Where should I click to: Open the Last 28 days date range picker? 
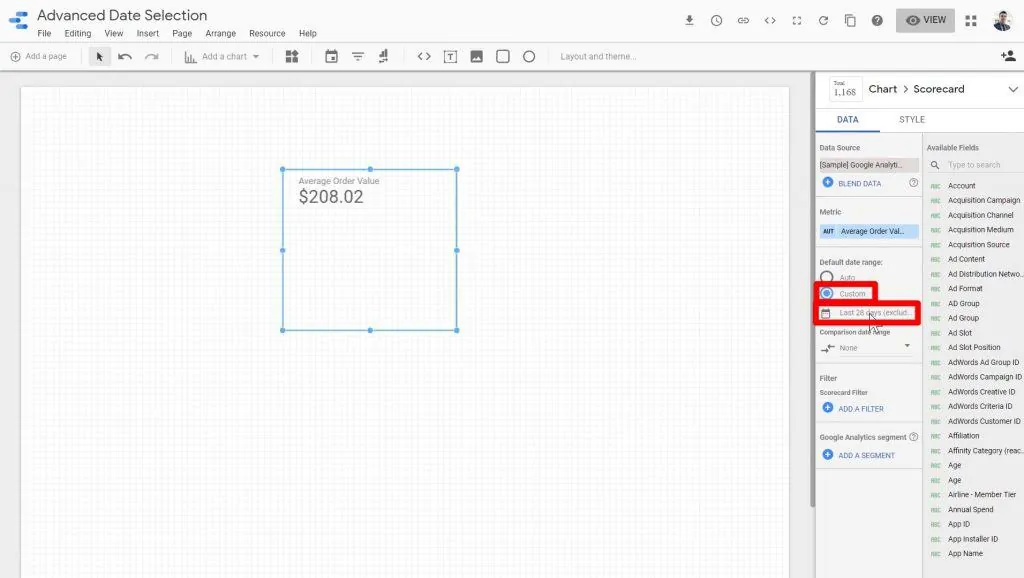[x=868, y=313]
